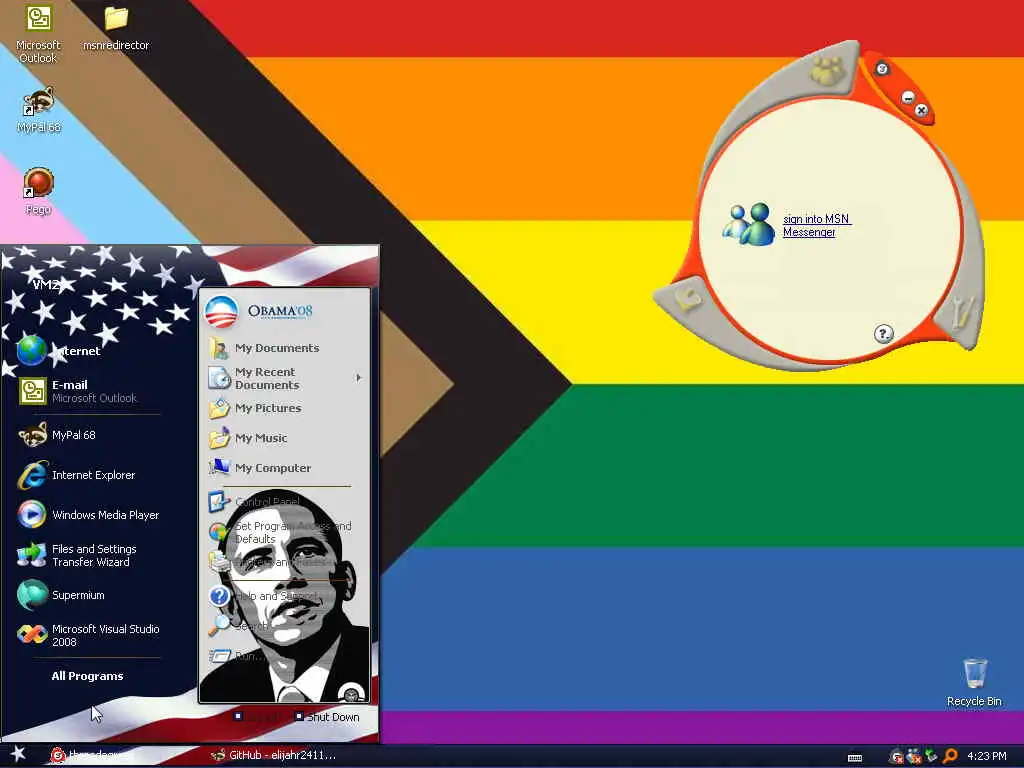Click the Shut Down button
Viewport: 1024px width, 768px height.
pyautogui.click(x=327, y=717)
